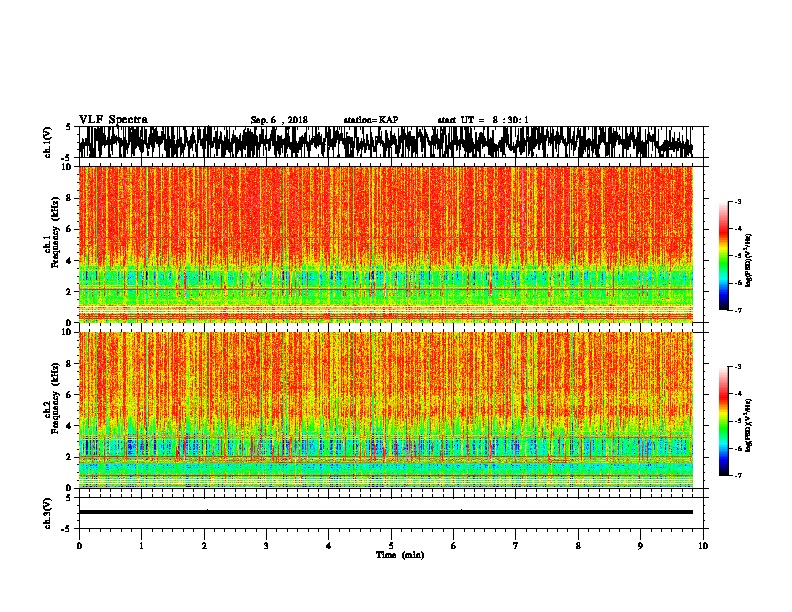Click the ch.1 PSD color bar

[x=724, y=256]
